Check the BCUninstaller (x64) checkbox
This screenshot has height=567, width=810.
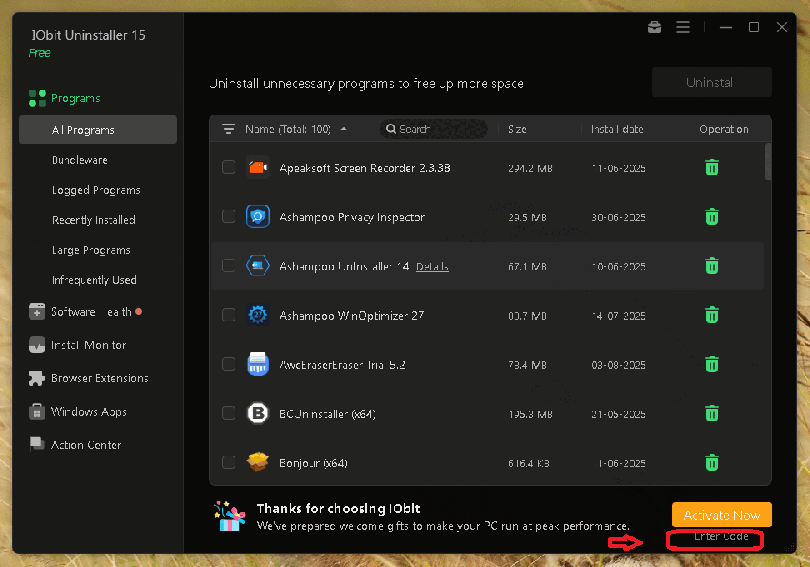(x=228, y=413)
